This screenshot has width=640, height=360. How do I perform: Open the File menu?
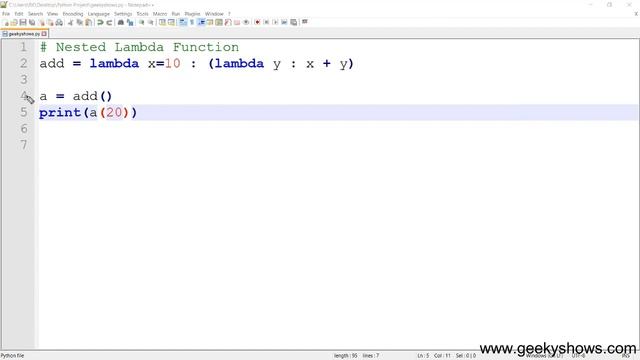click(6, 14)
